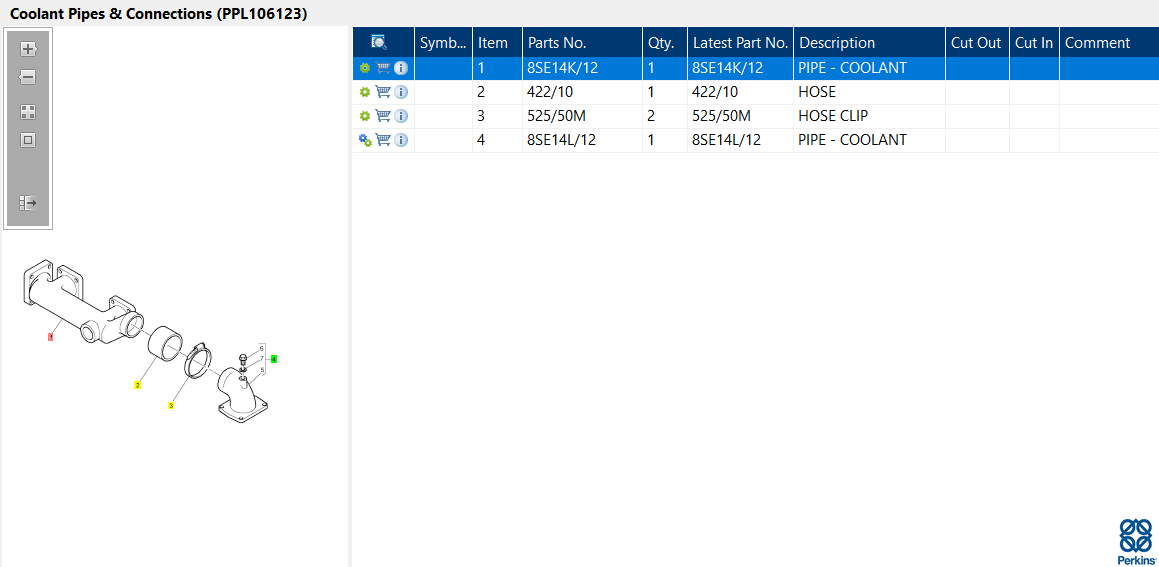The width and height of the screenshot is (1159, 567).
Task: Click the four-square grid view icon
Action: [27, 112]
